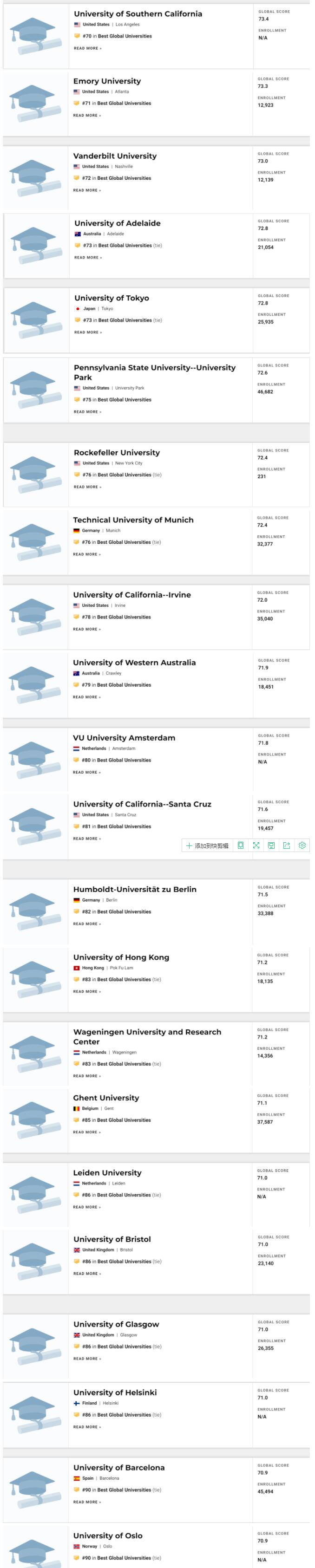The height and width of the screenshot is (1568, 315).
Task: Open University of Glasgow title link
Action: pyautogui.click(x=116, y=1324)
